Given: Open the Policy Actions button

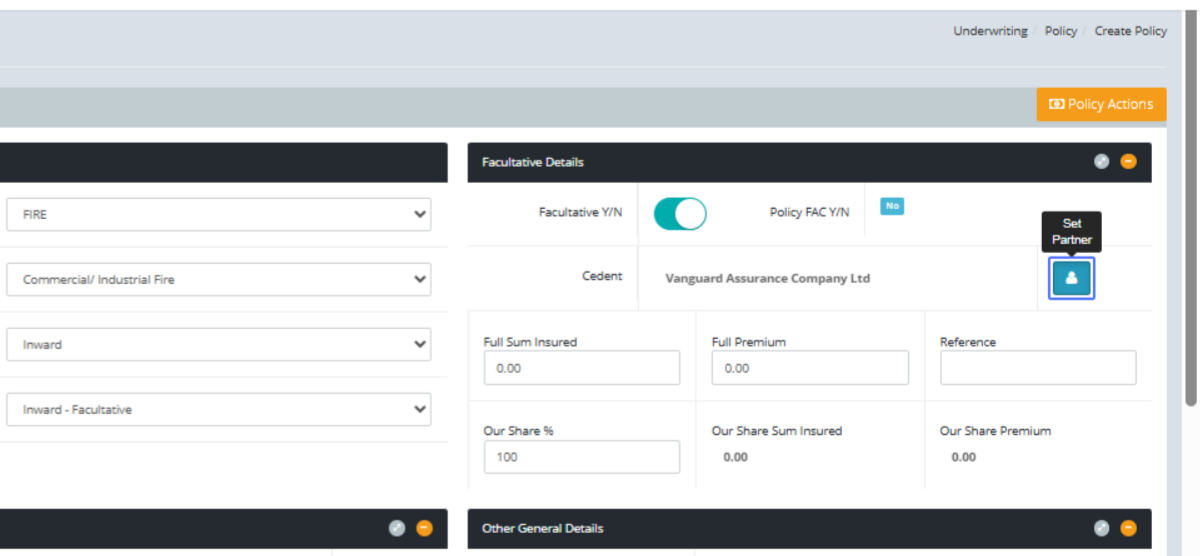Looking at the screenshot, I should point(1101,104).
